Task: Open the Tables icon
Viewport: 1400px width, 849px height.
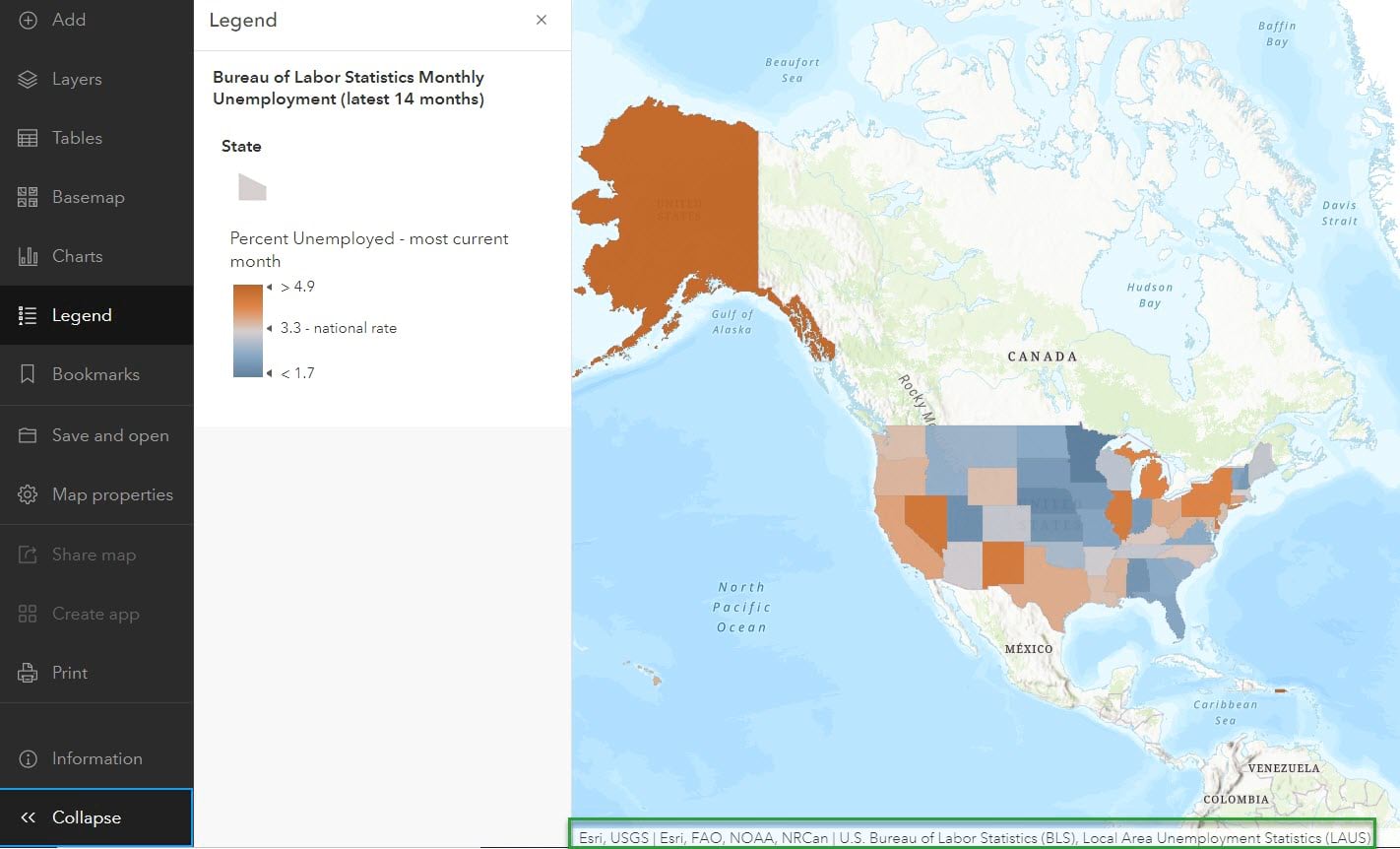Action: click(x=28, y=138)
